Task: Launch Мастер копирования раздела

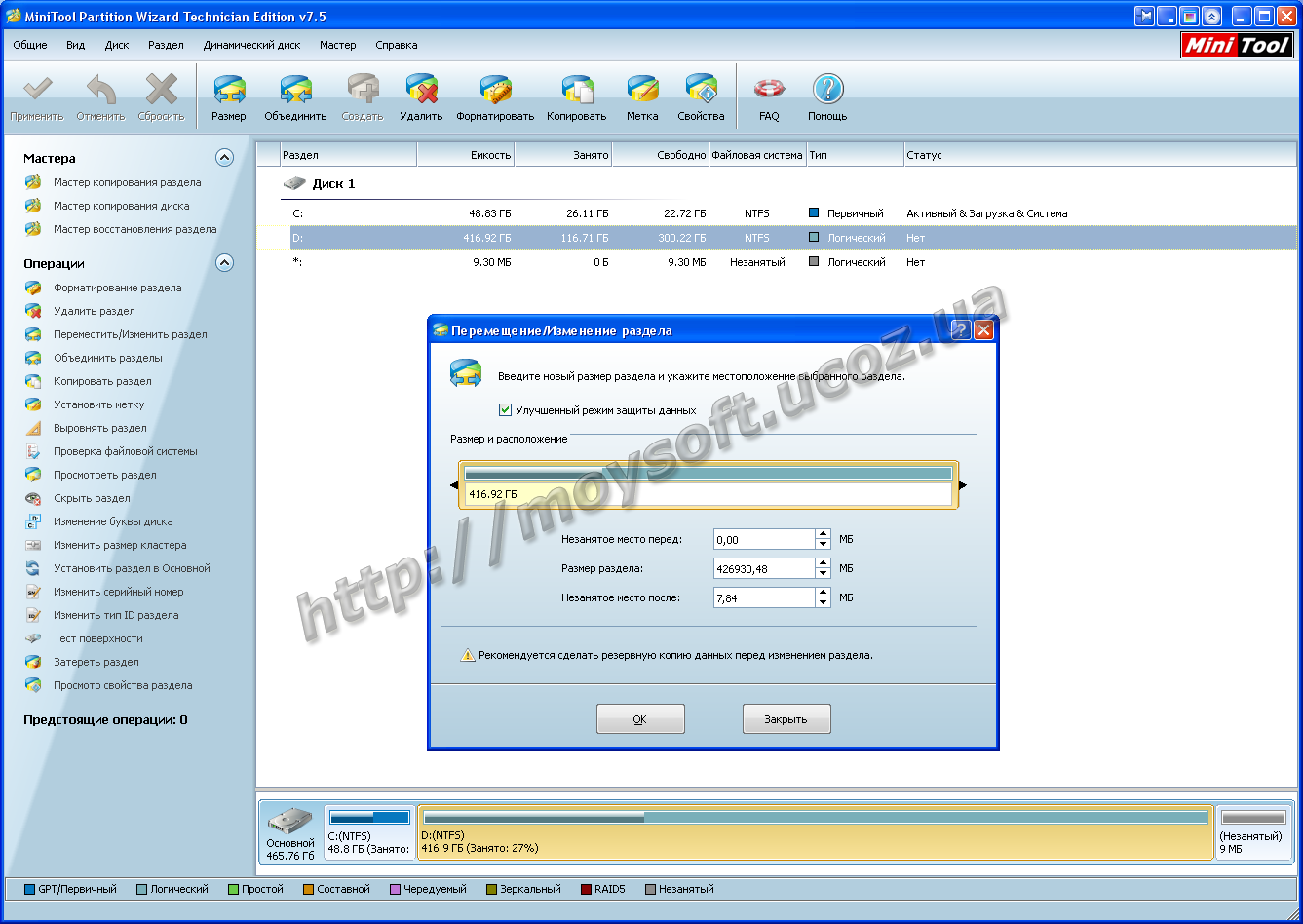Action: click(127, 182)
